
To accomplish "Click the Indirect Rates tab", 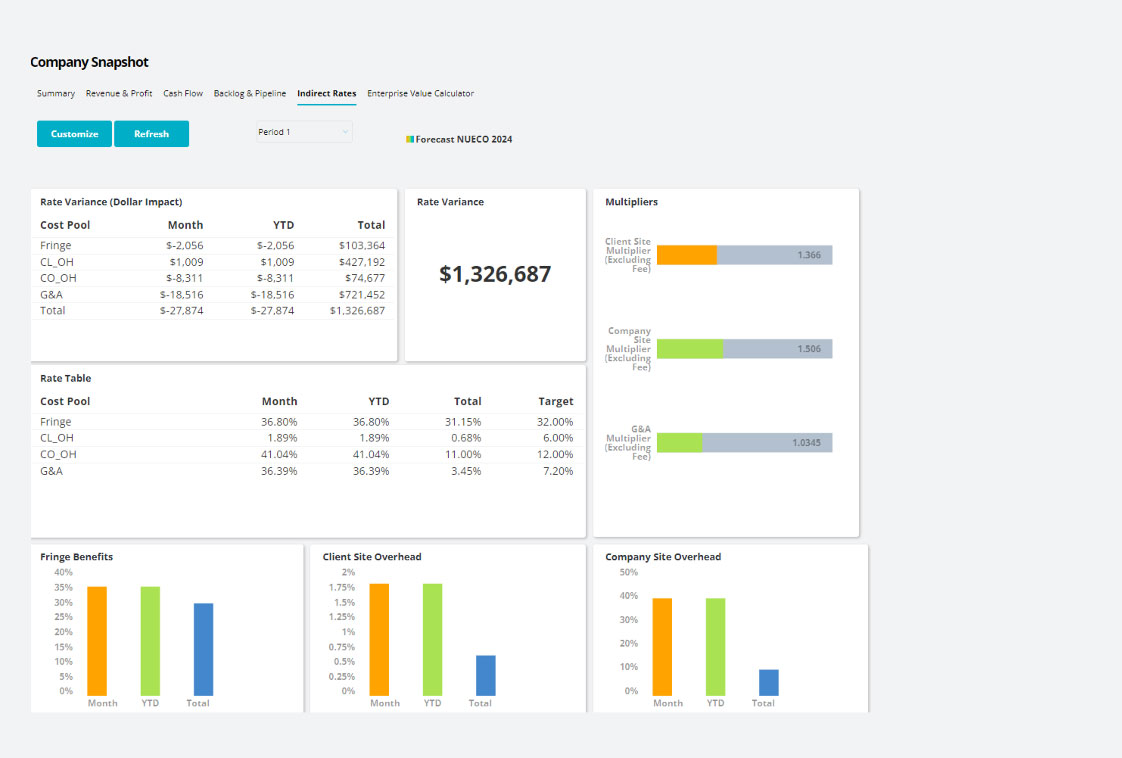I will coord(326,94).
